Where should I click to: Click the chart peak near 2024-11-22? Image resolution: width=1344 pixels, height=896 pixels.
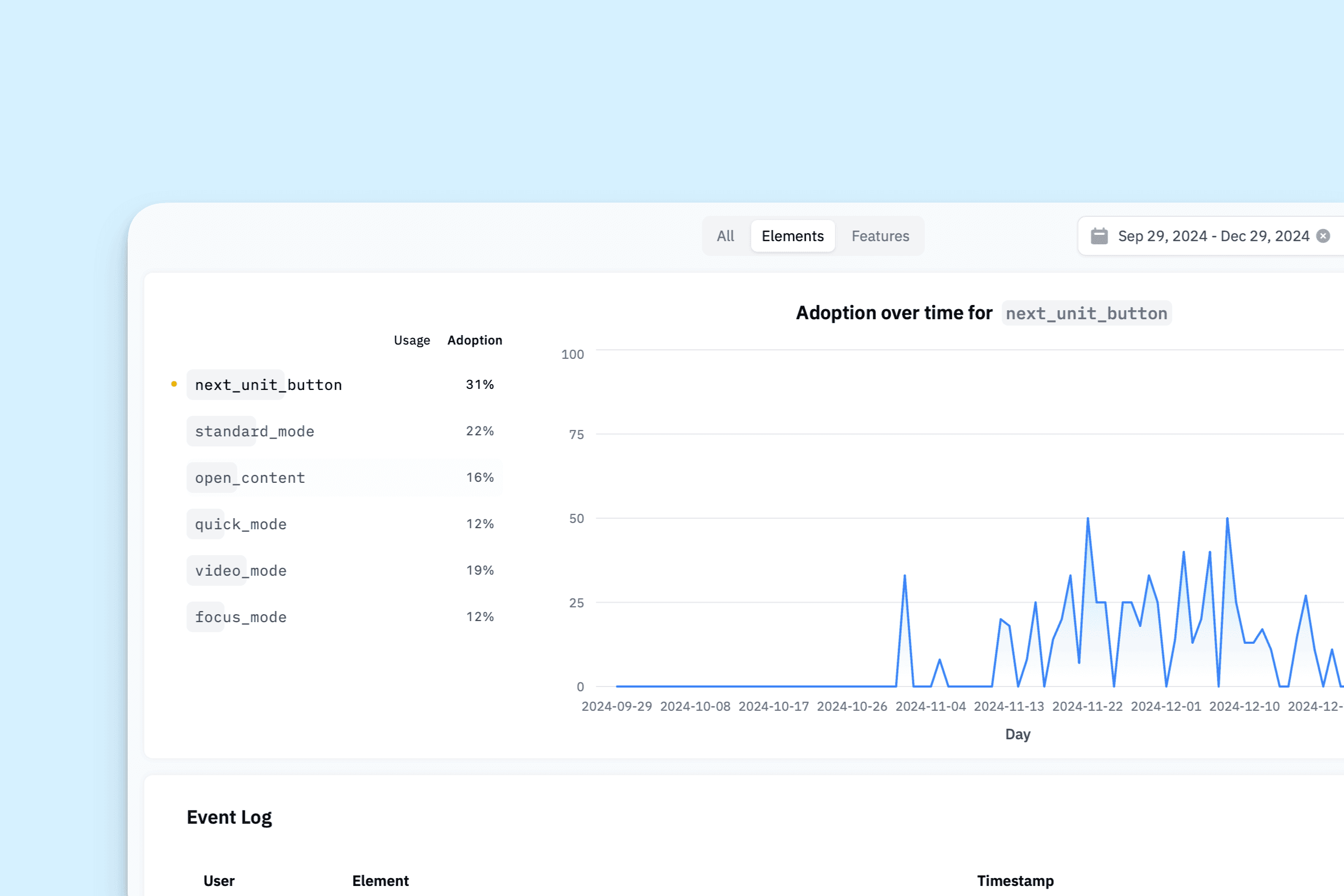tap(1088, 519)
